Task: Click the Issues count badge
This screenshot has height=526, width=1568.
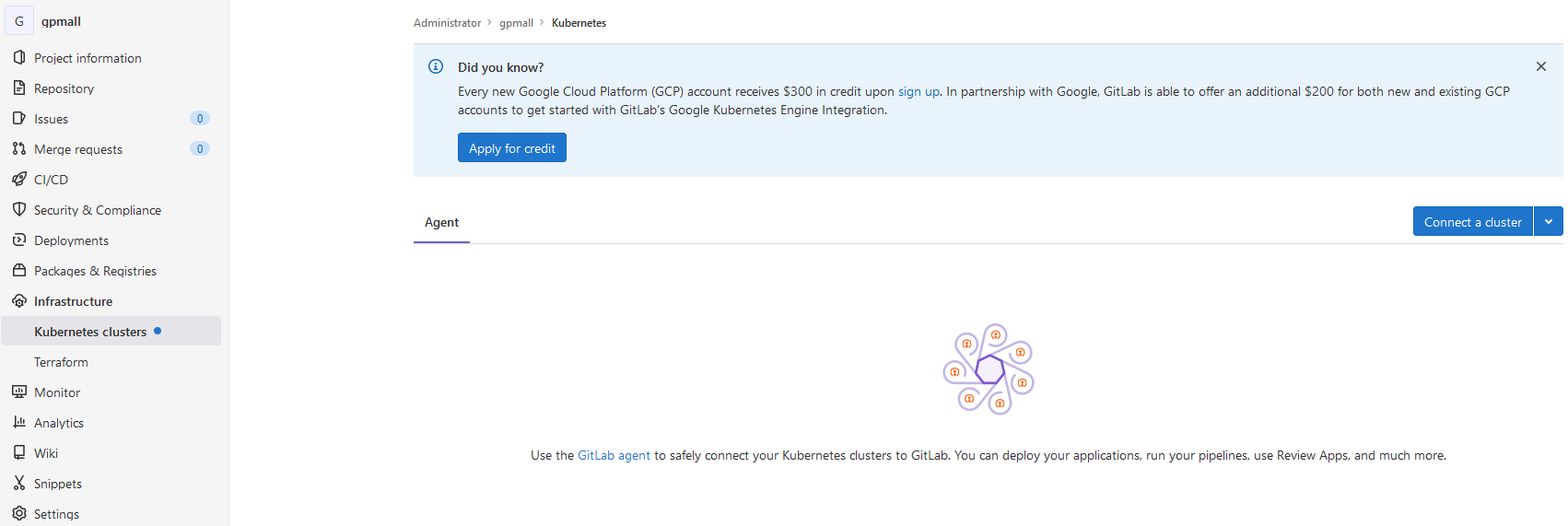Action: [x=200, y=118]
